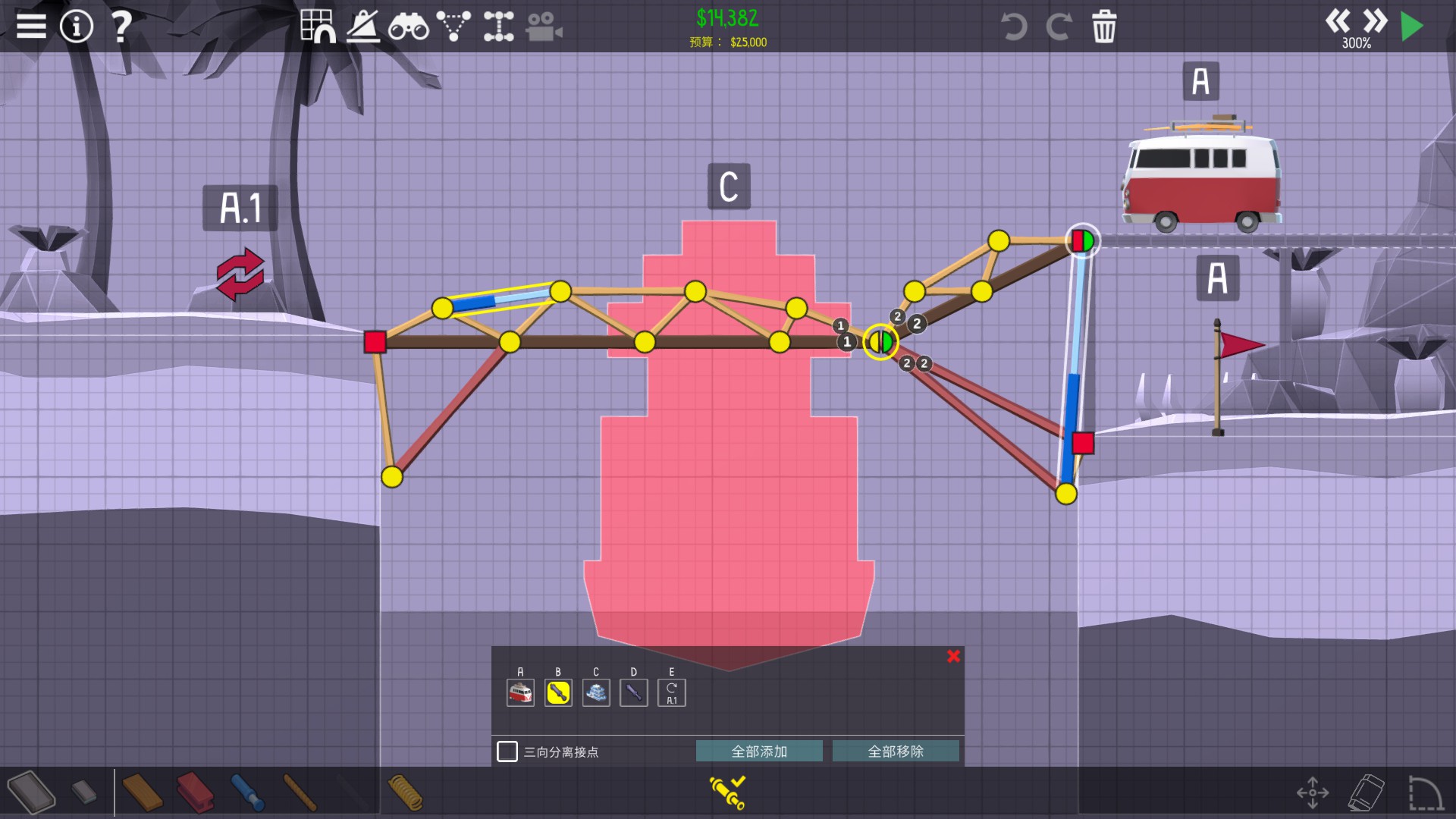Select the blue hydraulics material

[x=247, y=792]
